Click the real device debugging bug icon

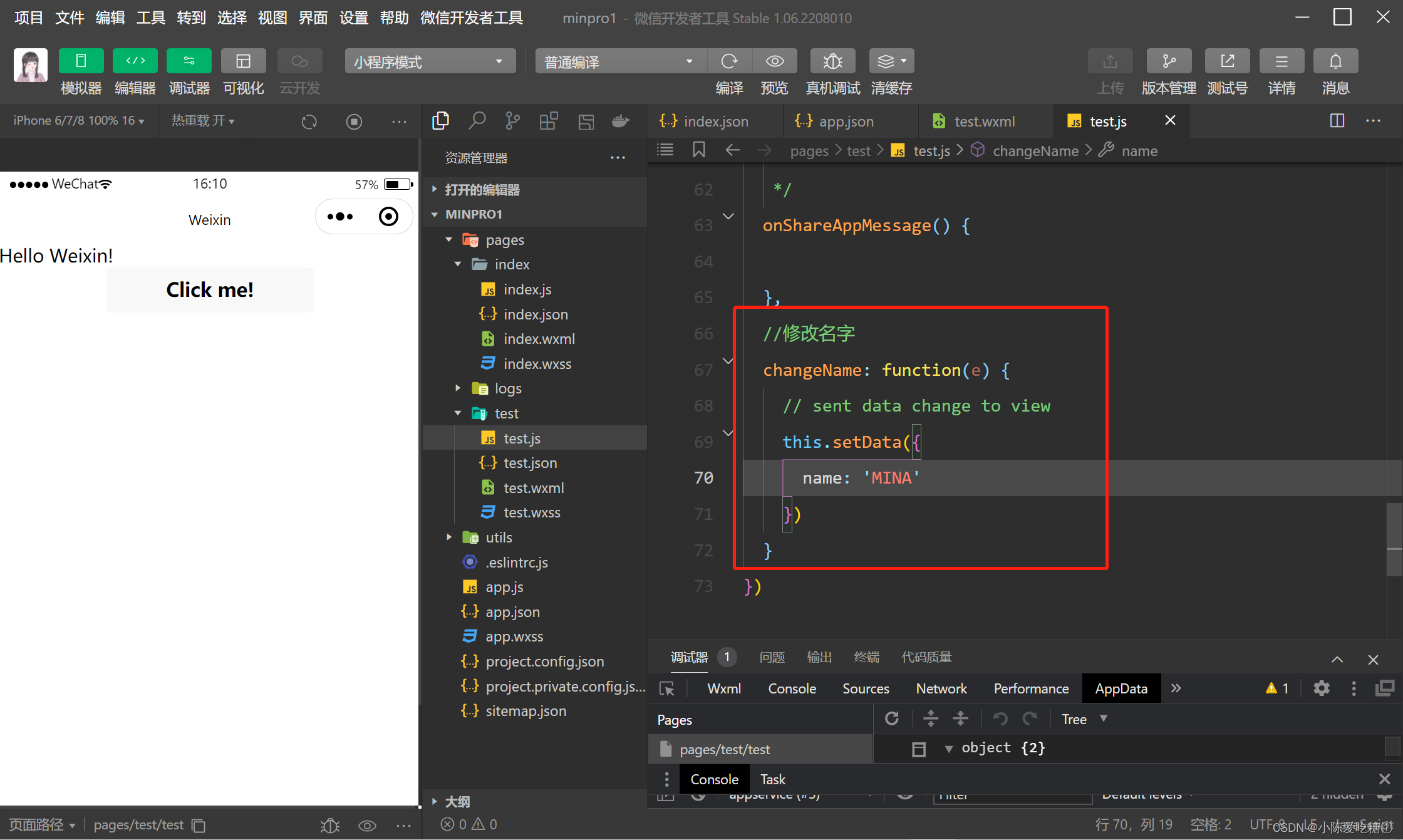click(x=832, y=61)
